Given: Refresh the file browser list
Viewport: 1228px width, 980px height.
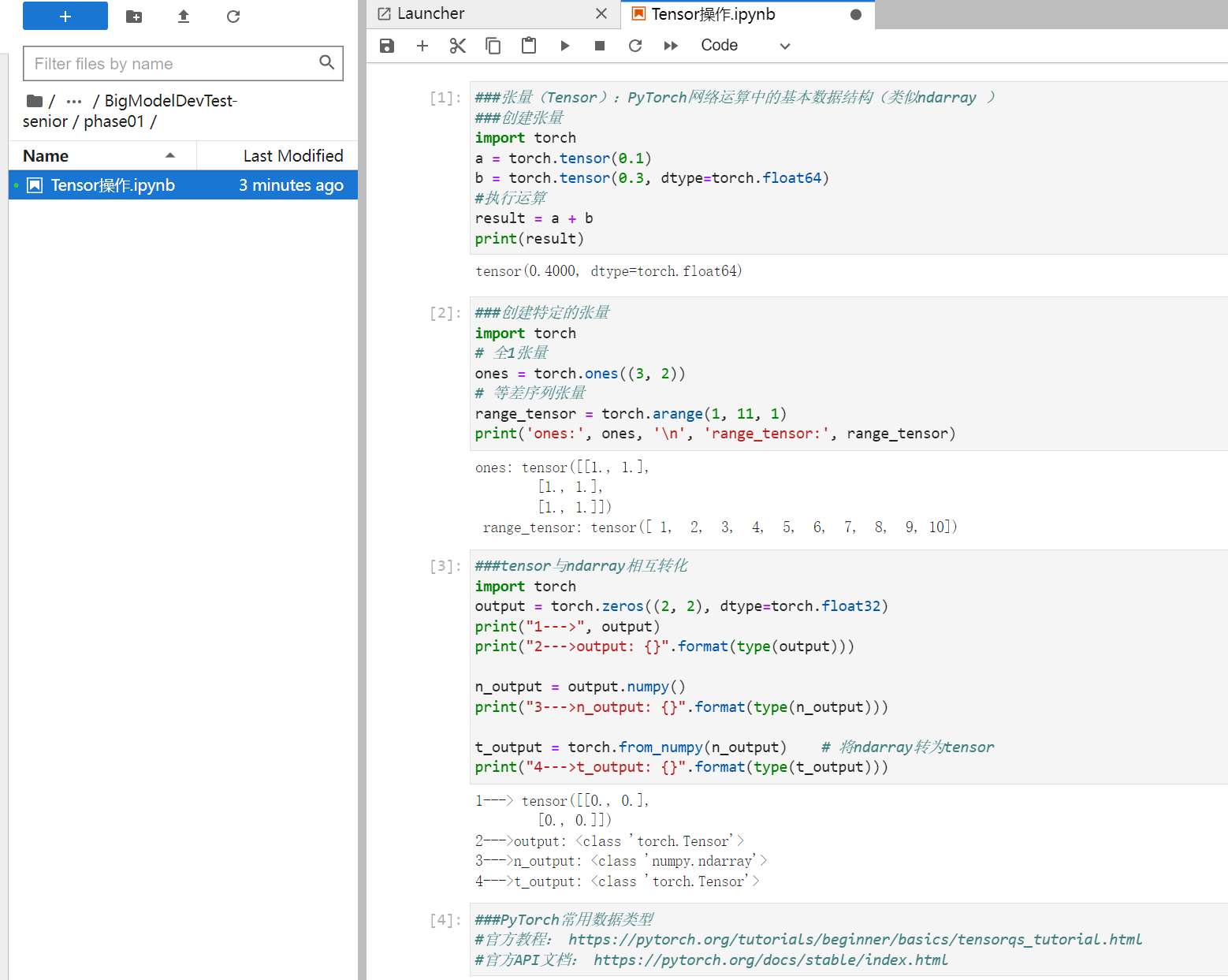Looking at the screenshot, I should pos(233,17).
